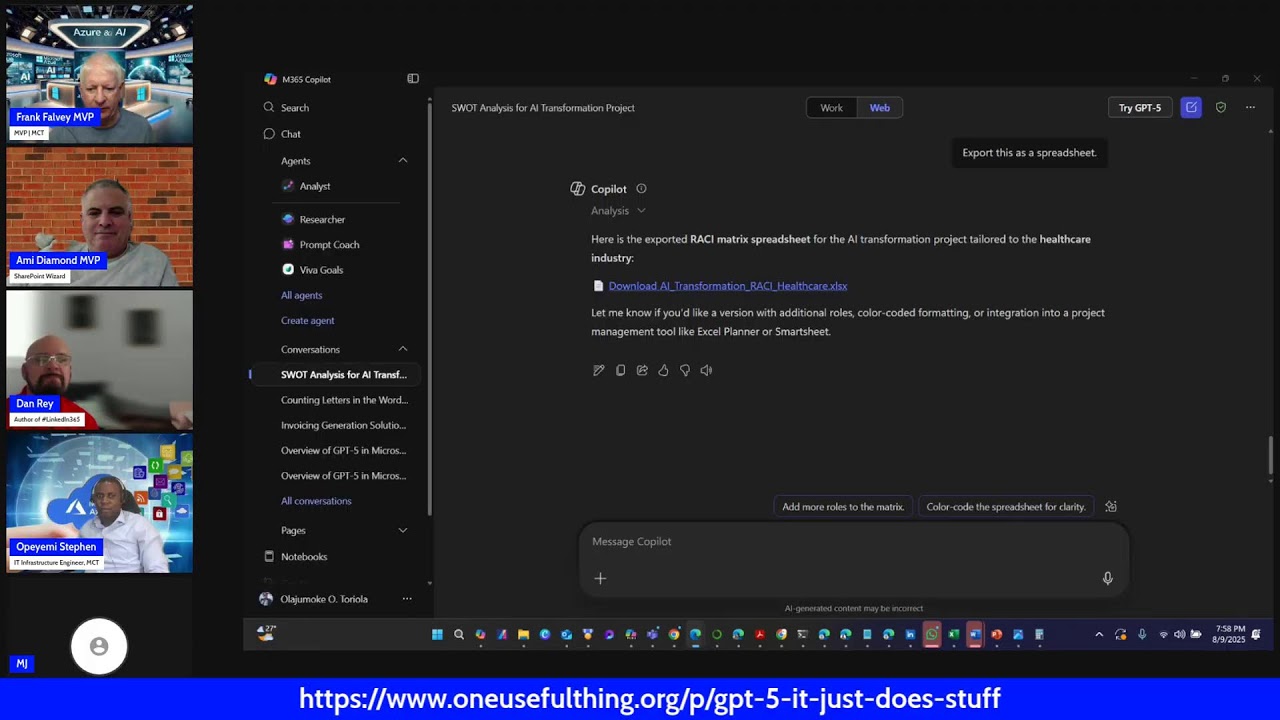Click the All agents link

point(301,296)
